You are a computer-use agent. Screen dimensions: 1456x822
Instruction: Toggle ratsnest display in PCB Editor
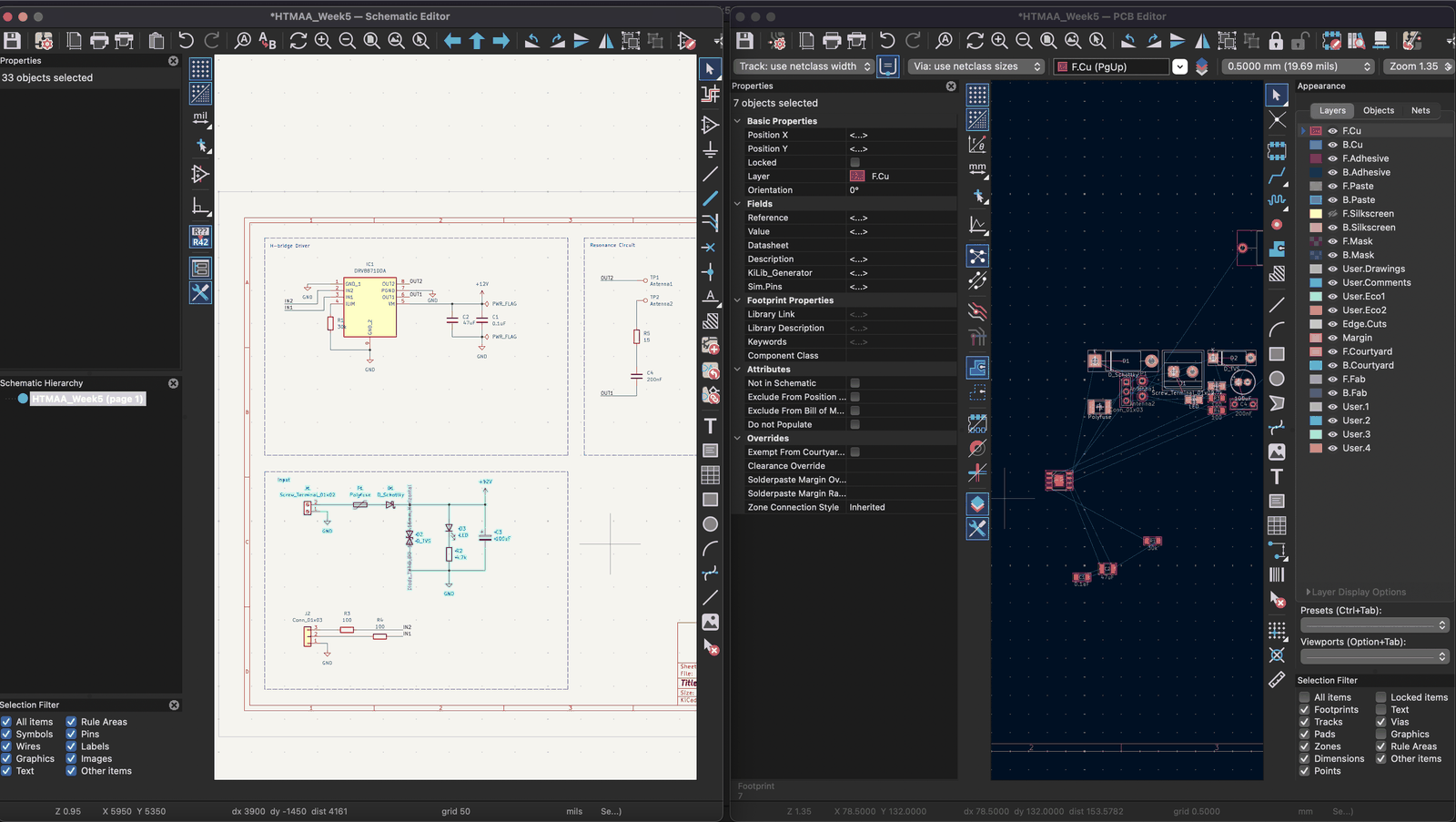tap(977, 257)
